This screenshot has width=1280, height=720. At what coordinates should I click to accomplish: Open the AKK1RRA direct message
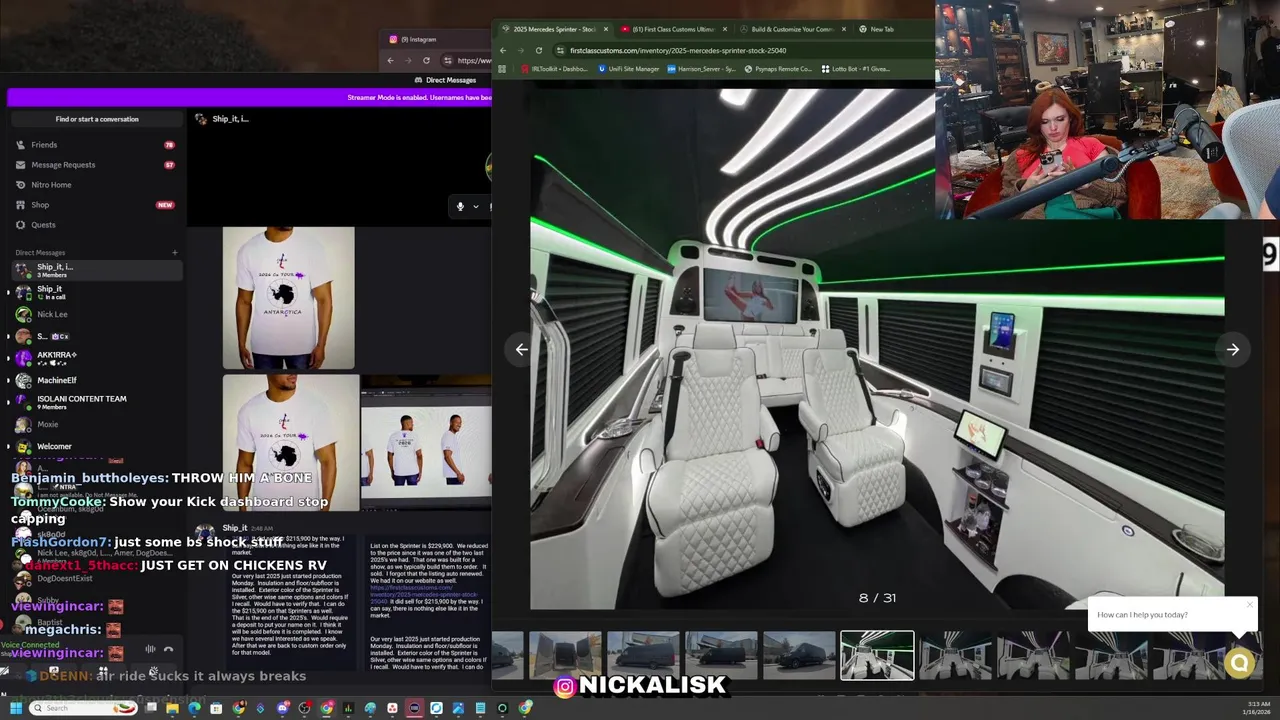(95, 358)
